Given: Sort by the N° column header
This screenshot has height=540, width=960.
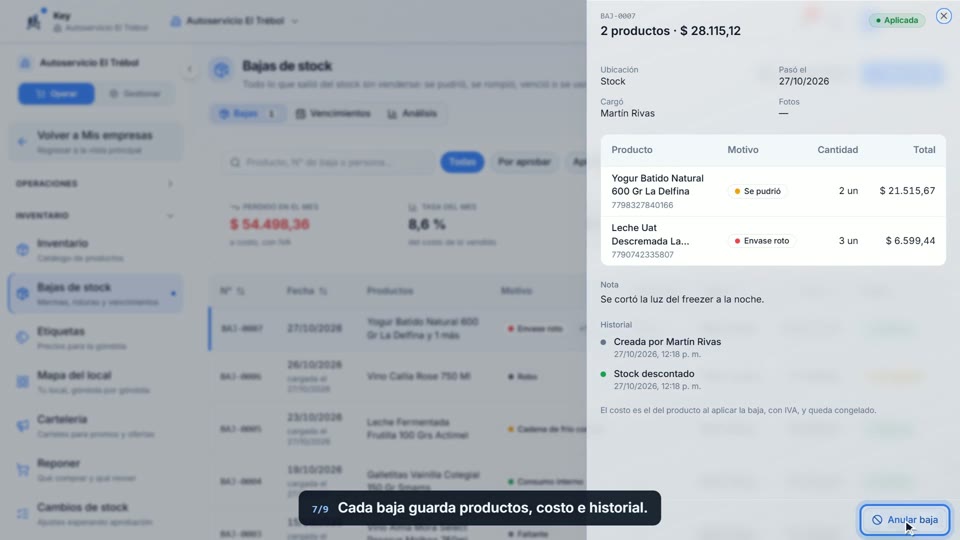Looking at the screenshot, I should click(x=232, y=291).
